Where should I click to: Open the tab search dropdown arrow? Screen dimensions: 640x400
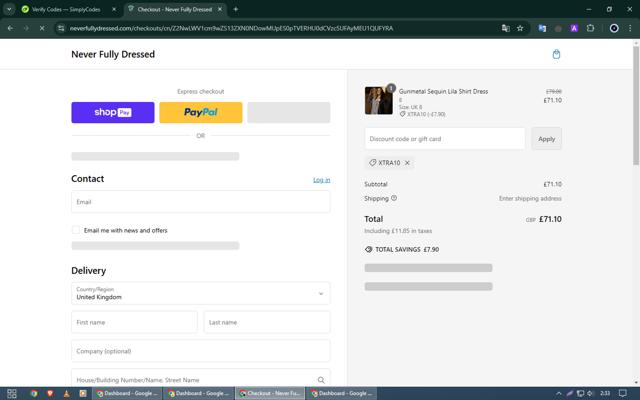click(x=9, y=9)
